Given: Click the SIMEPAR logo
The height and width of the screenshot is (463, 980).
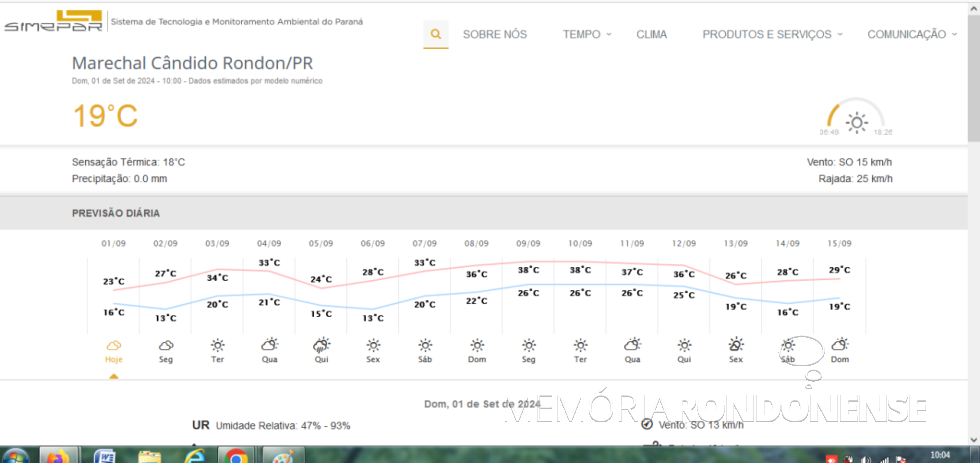Looking at the screenshot, I should pos(52,21).
